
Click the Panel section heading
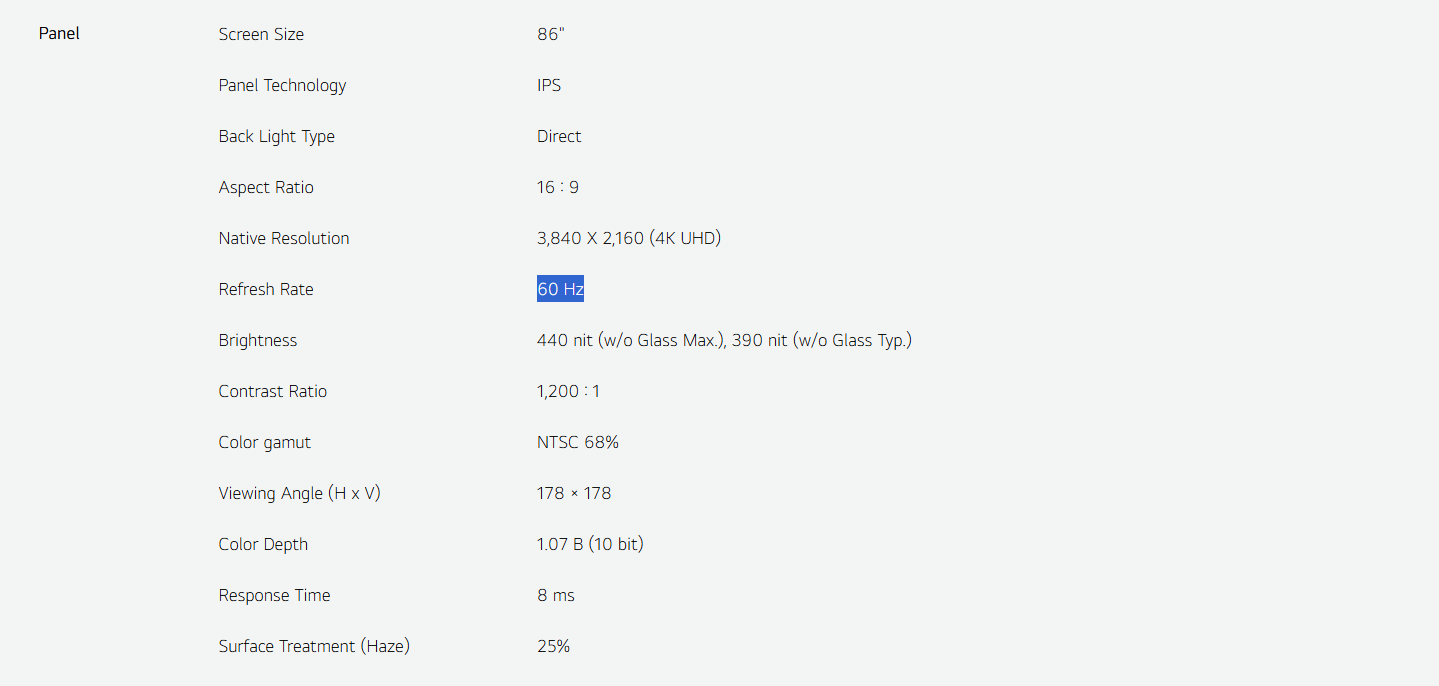pos(59,34)
